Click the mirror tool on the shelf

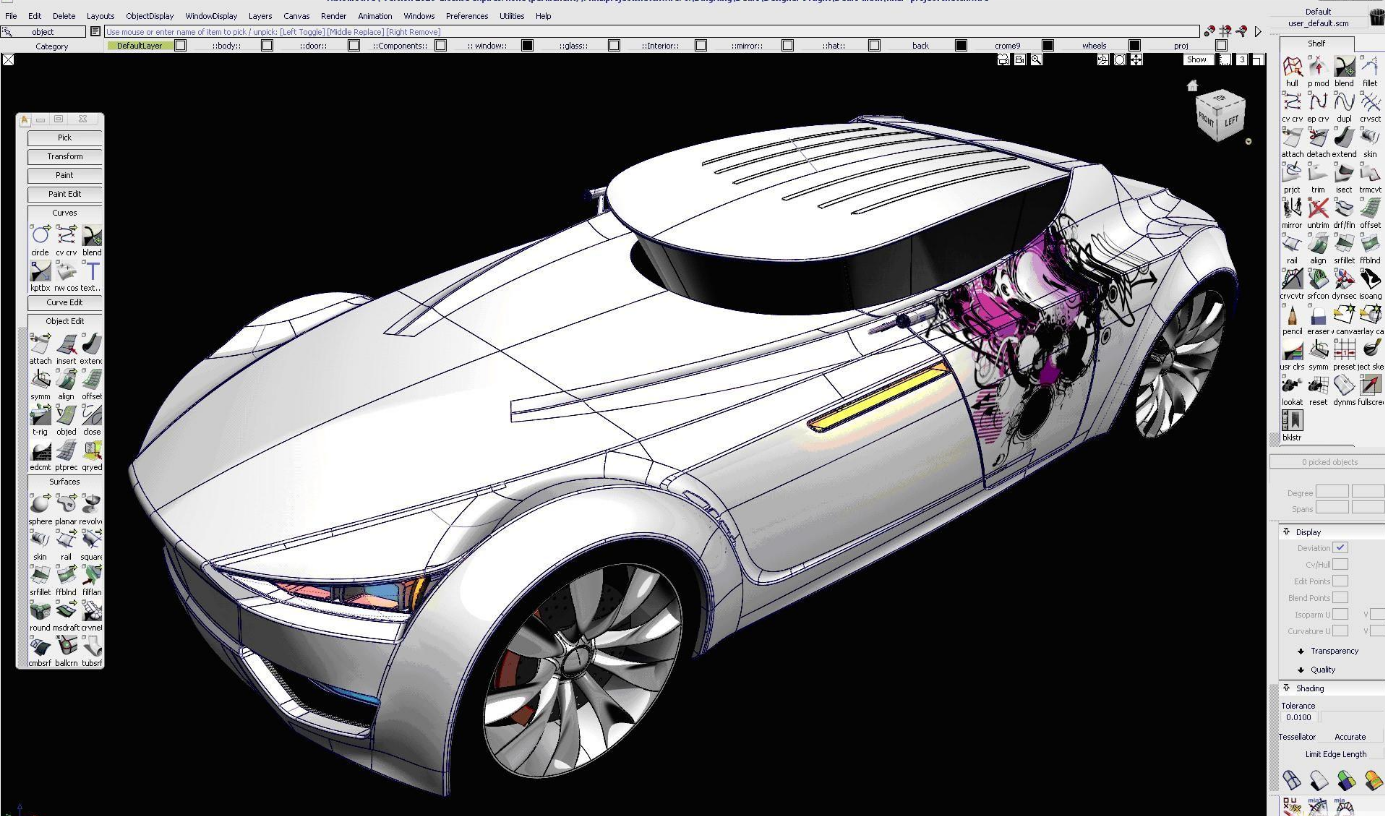click(x=1292, y=208)
